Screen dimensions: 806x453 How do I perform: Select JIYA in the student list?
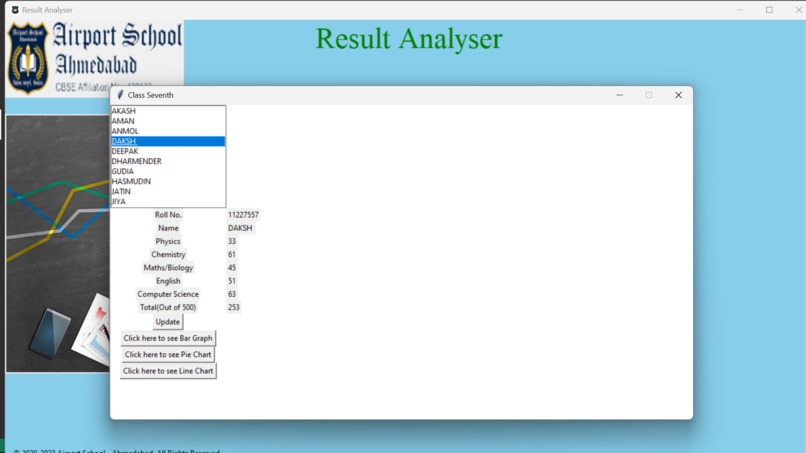pyautogui.click(x=168, y=202)
